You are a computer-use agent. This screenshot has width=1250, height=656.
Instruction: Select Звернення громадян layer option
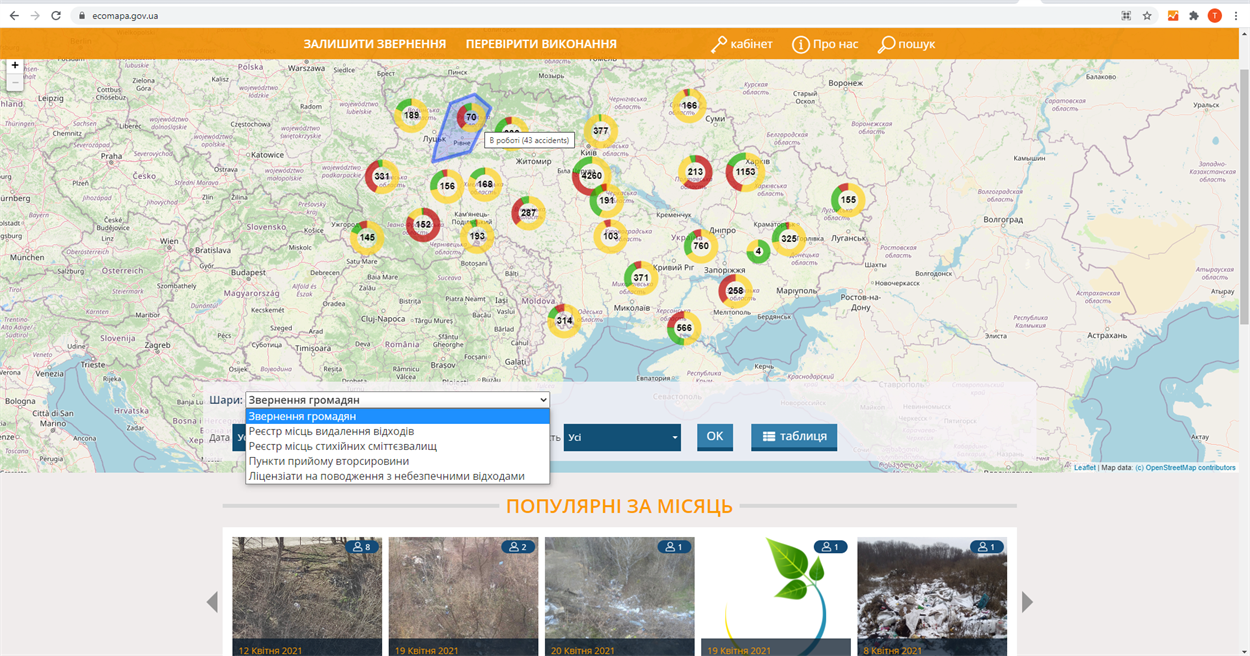[398, 417]
